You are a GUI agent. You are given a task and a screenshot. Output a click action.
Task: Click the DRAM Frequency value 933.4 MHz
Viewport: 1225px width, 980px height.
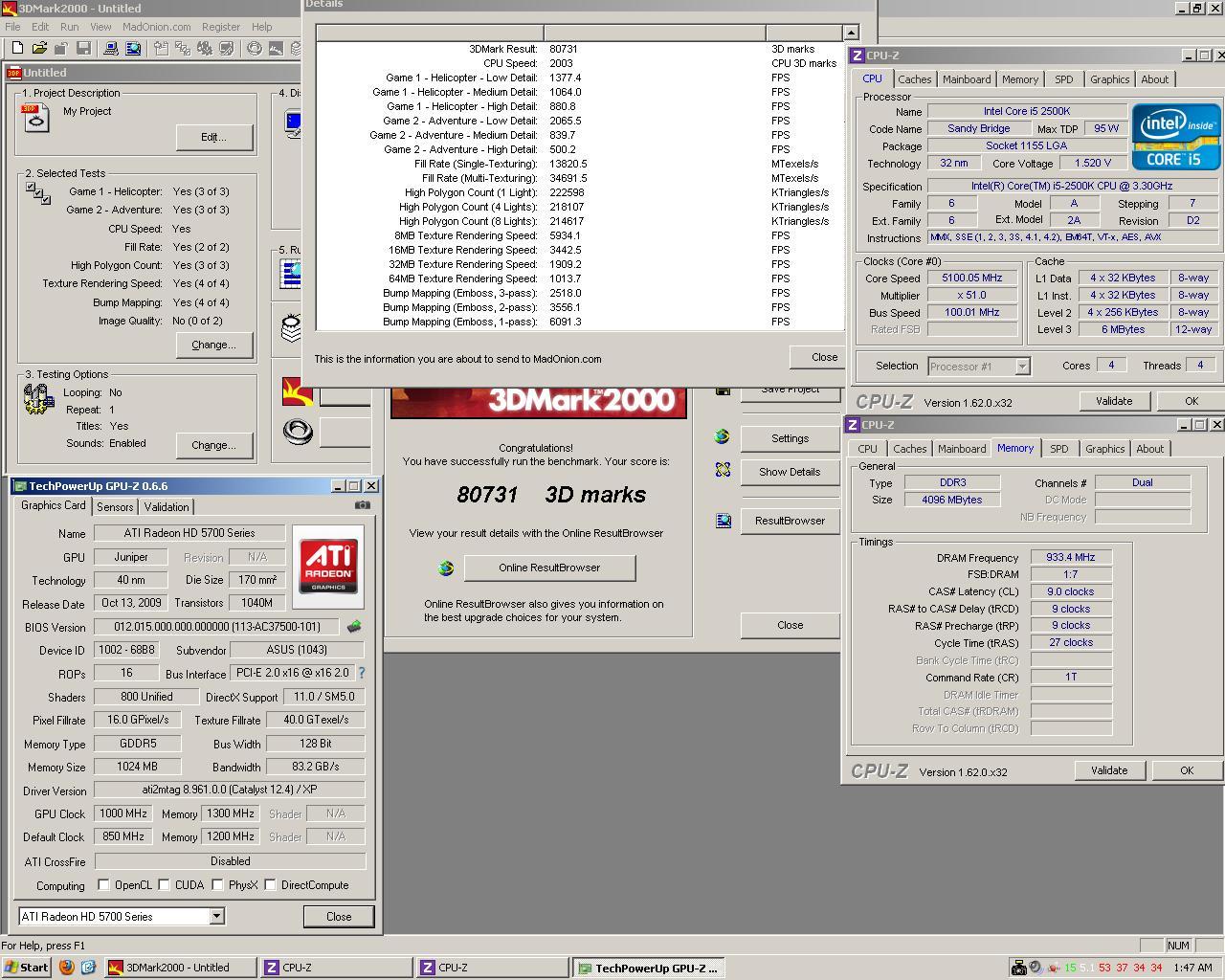pyautogui.click(x=1071, y=557)
